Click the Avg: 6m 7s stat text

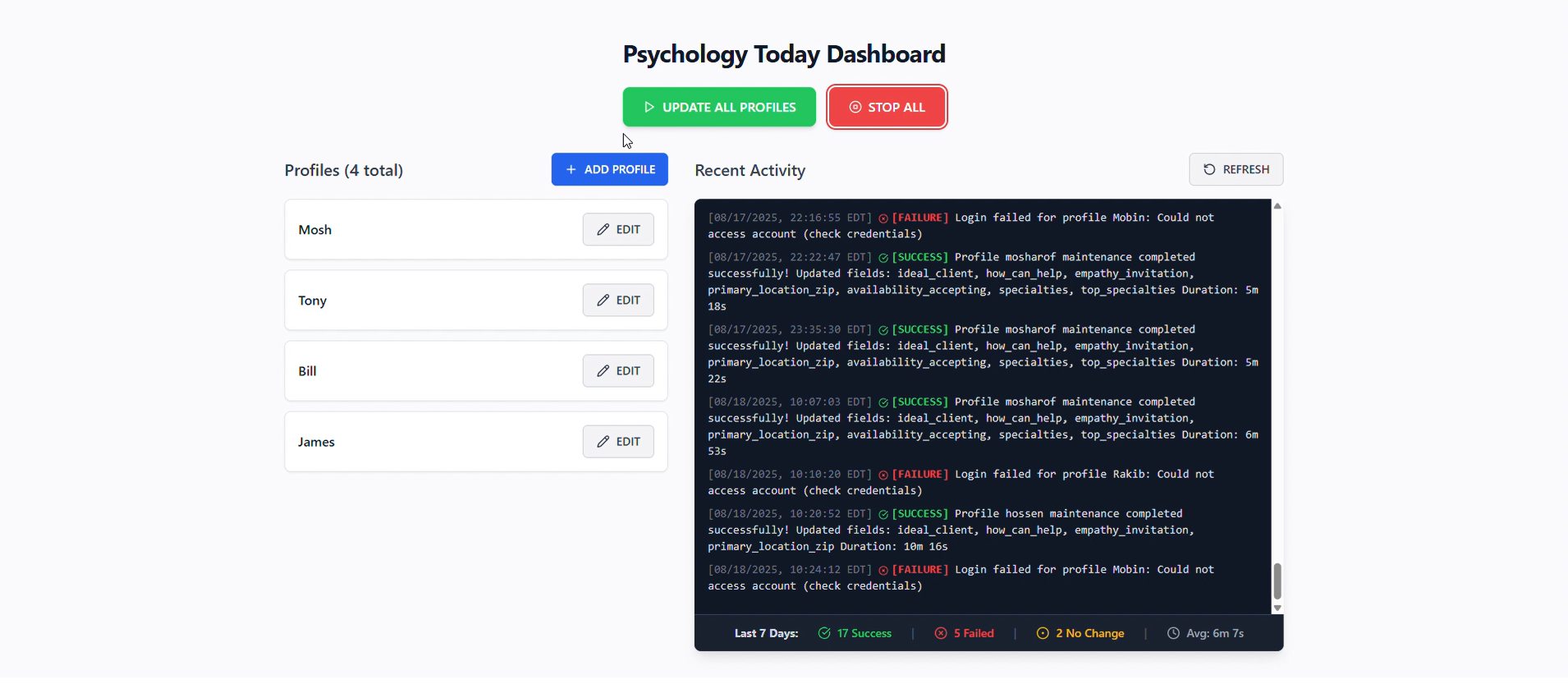pyautogui.click(x=1215, y=633)
